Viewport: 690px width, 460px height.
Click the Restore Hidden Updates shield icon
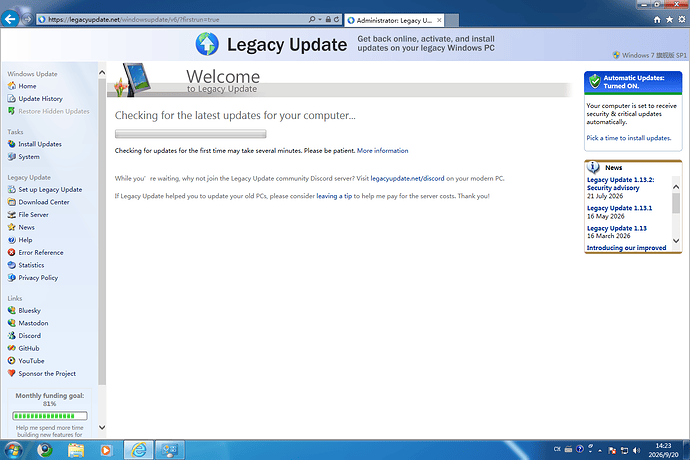coord(12,111)
